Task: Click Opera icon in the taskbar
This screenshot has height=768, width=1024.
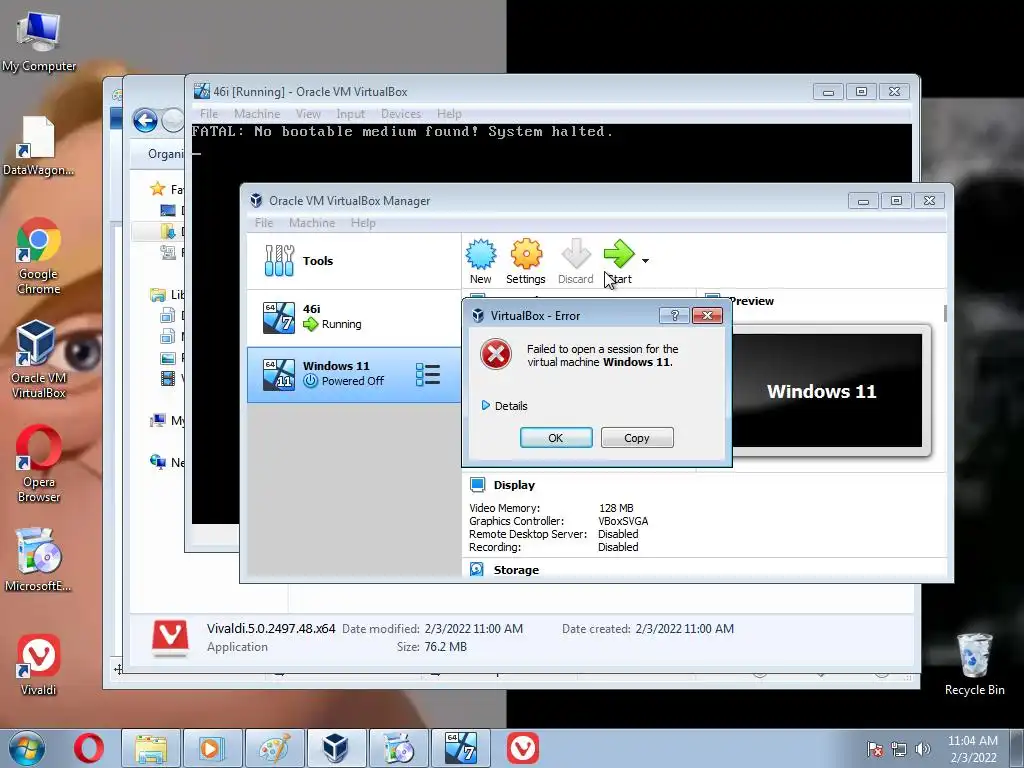Action: 89,748
